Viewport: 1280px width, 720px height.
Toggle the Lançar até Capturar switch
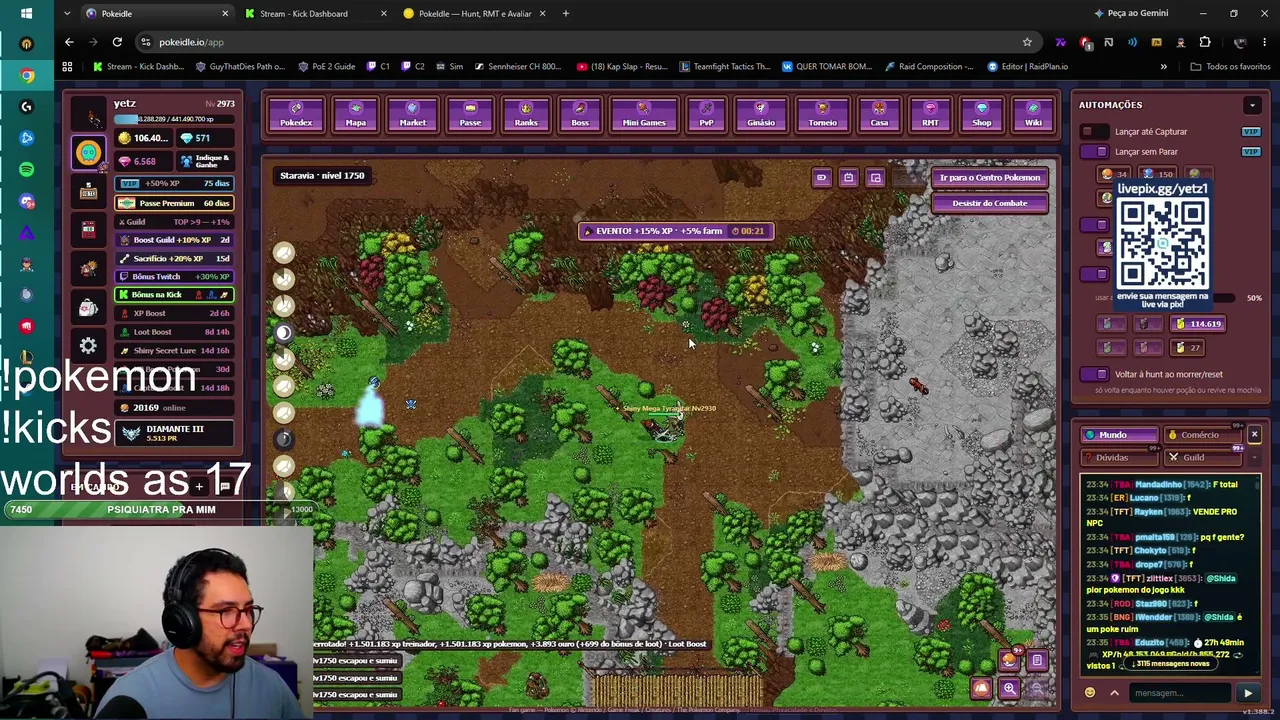pyautogui.click(x=1095, y=131)
